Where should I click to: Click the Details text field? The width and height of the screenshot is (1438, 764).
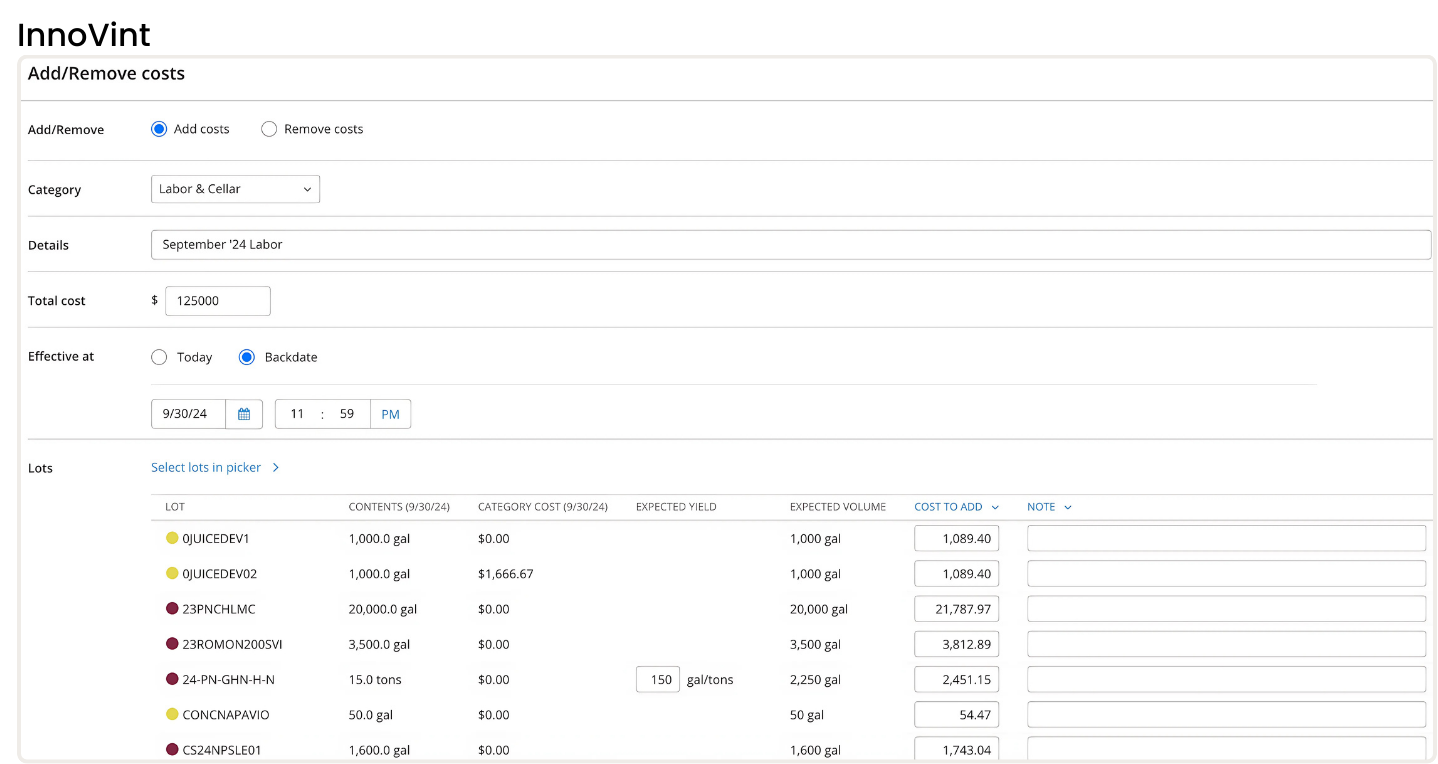[x=790, y=245]
